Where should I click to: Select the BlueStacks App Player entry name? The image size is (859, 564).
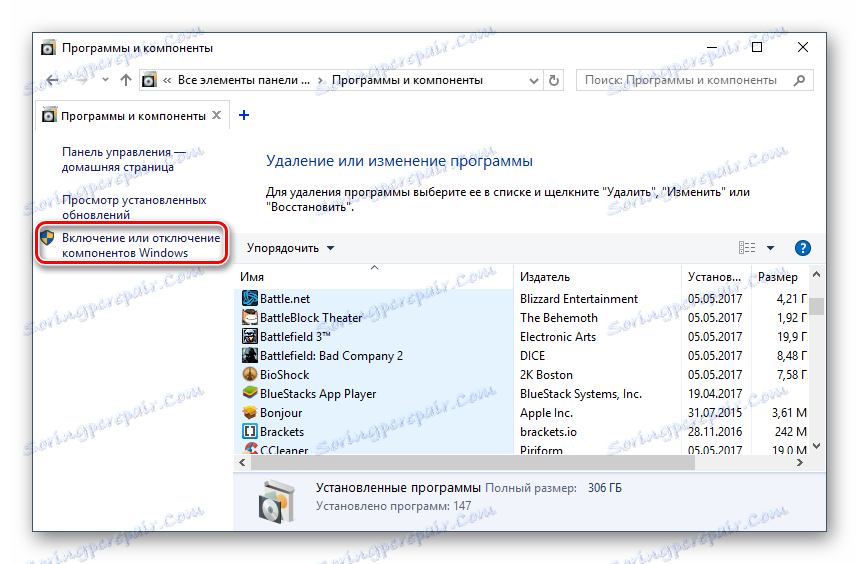[x=318, y=394]
